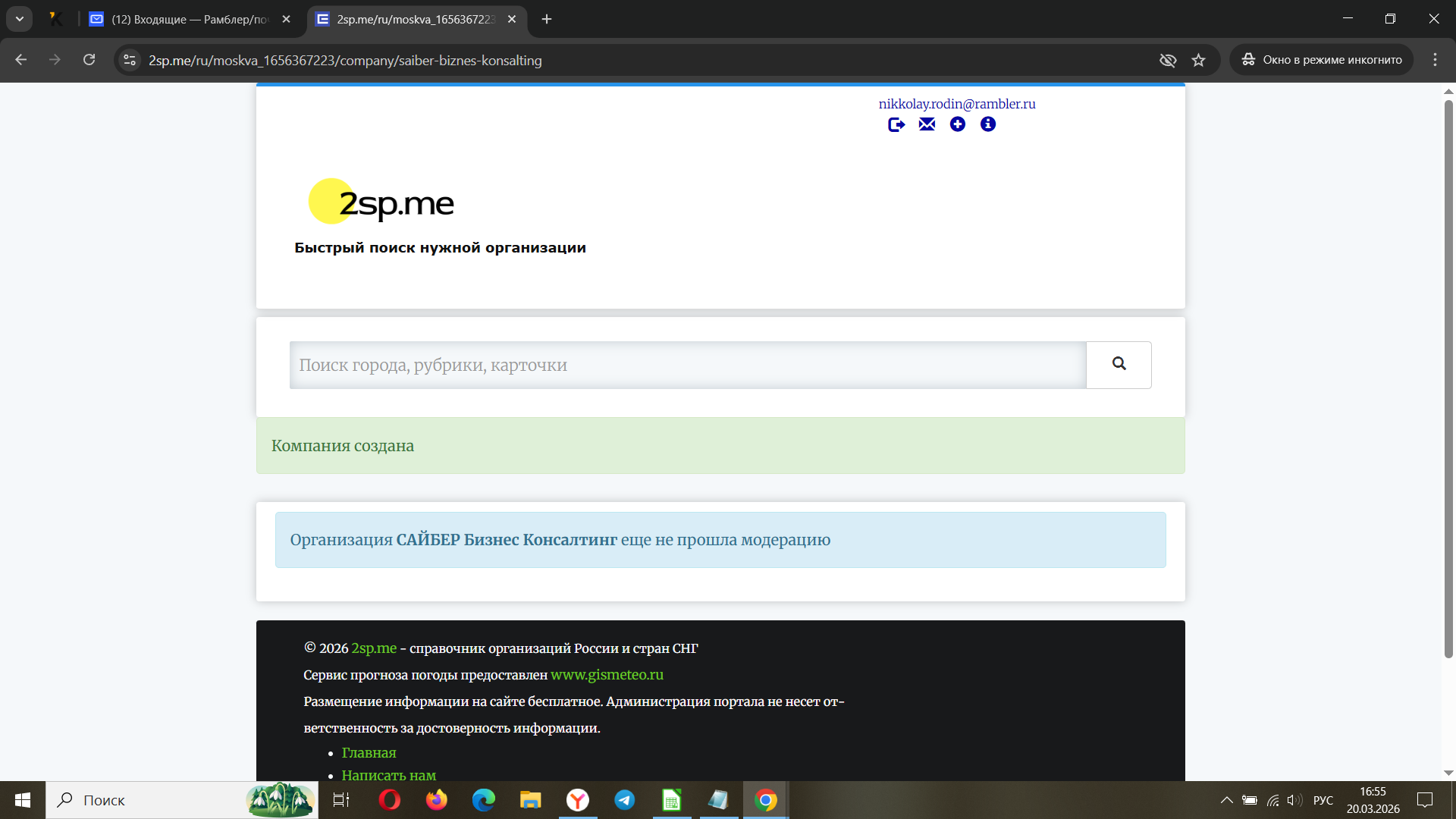Reload the page

point(89,60)
